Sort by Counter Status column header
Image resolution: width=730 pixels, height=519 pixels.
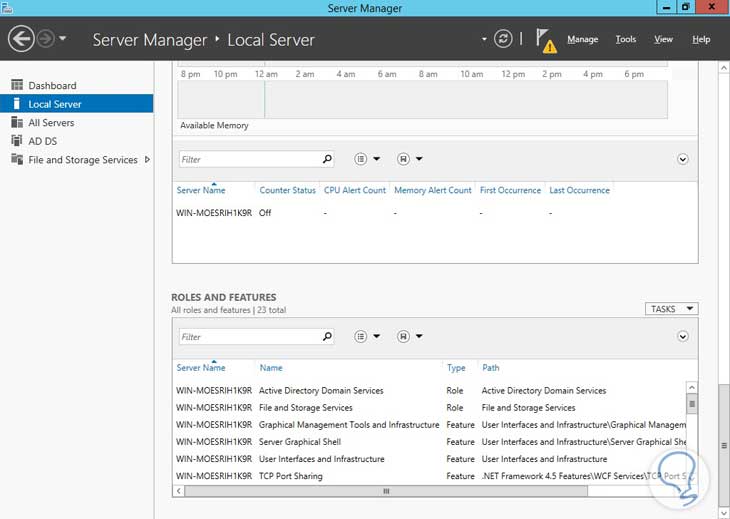pos(287,190)
